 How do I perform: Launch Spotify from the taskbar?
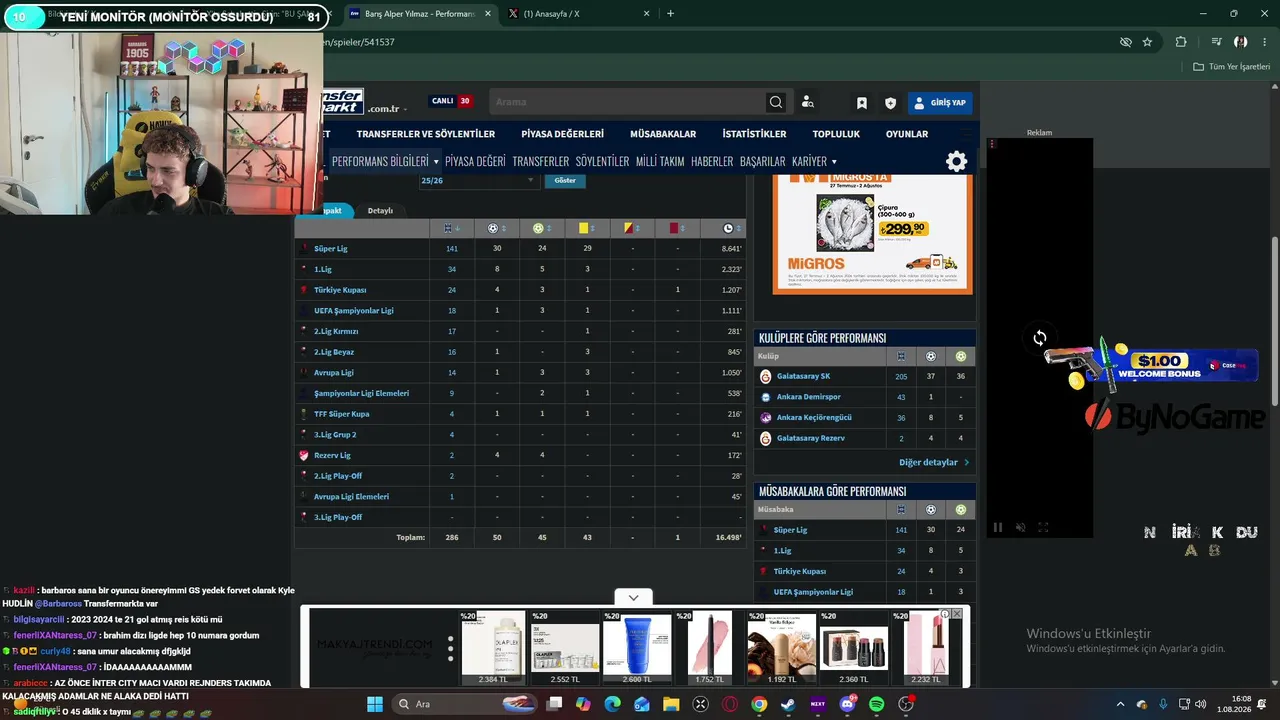click(877, 704)
